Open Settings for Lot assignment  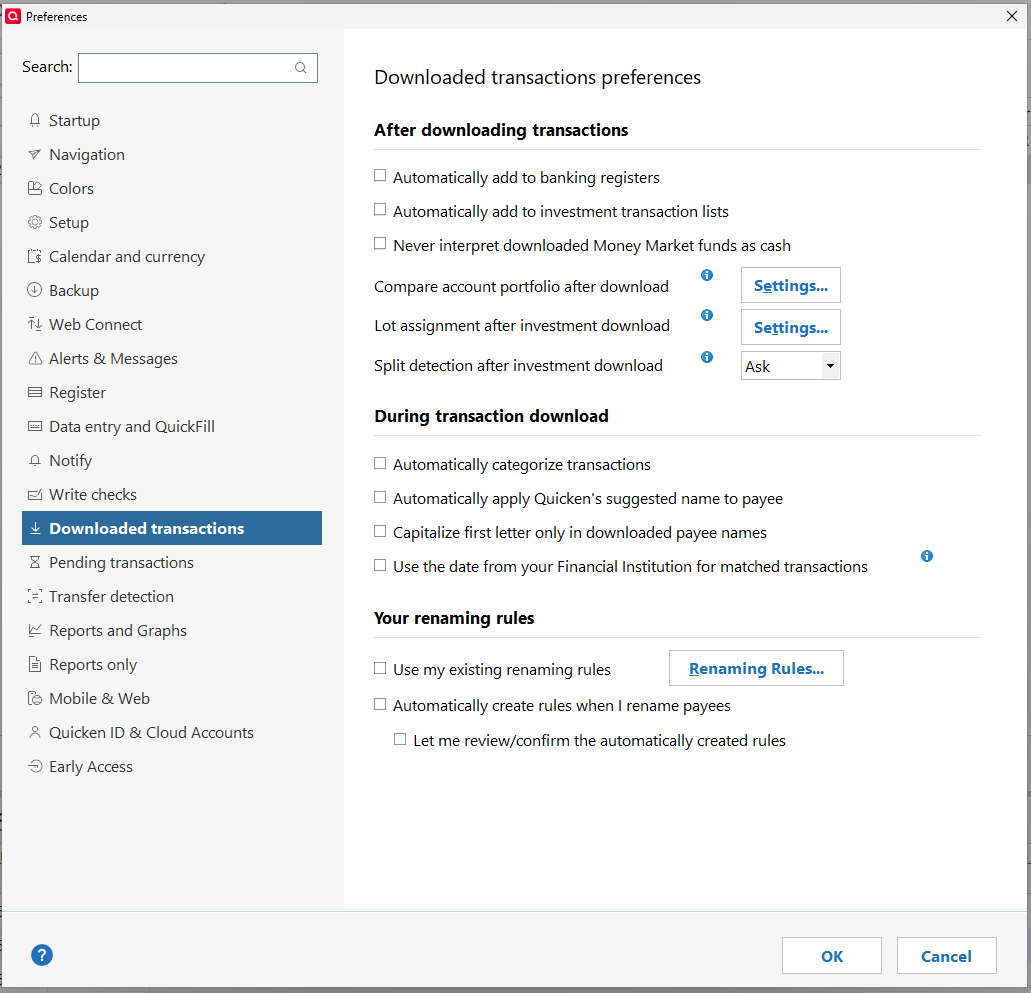pyautogui.click(x=790, y=327)
